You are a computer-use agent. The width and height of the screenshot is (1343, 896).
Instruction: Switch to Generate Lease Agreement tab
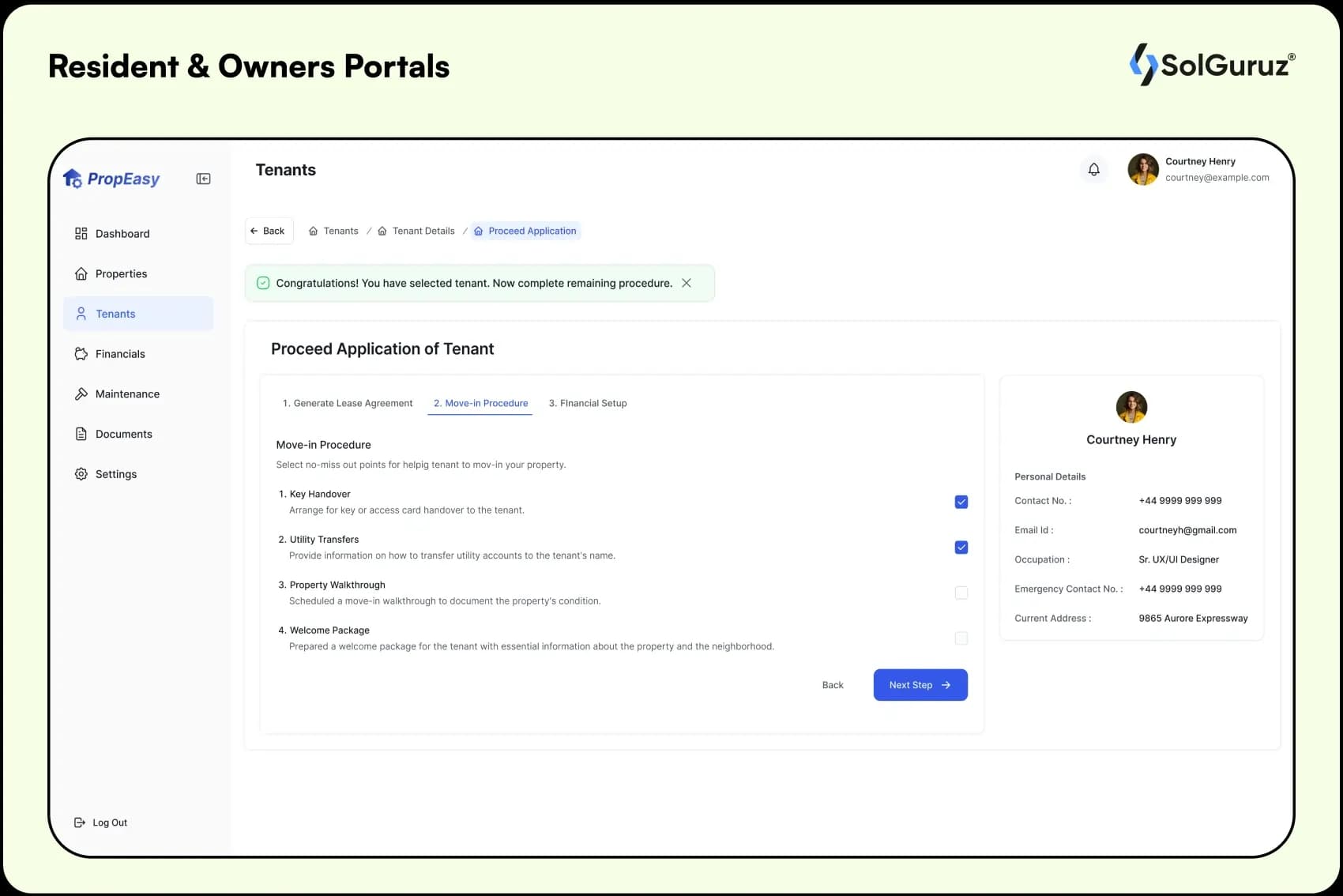348,403
